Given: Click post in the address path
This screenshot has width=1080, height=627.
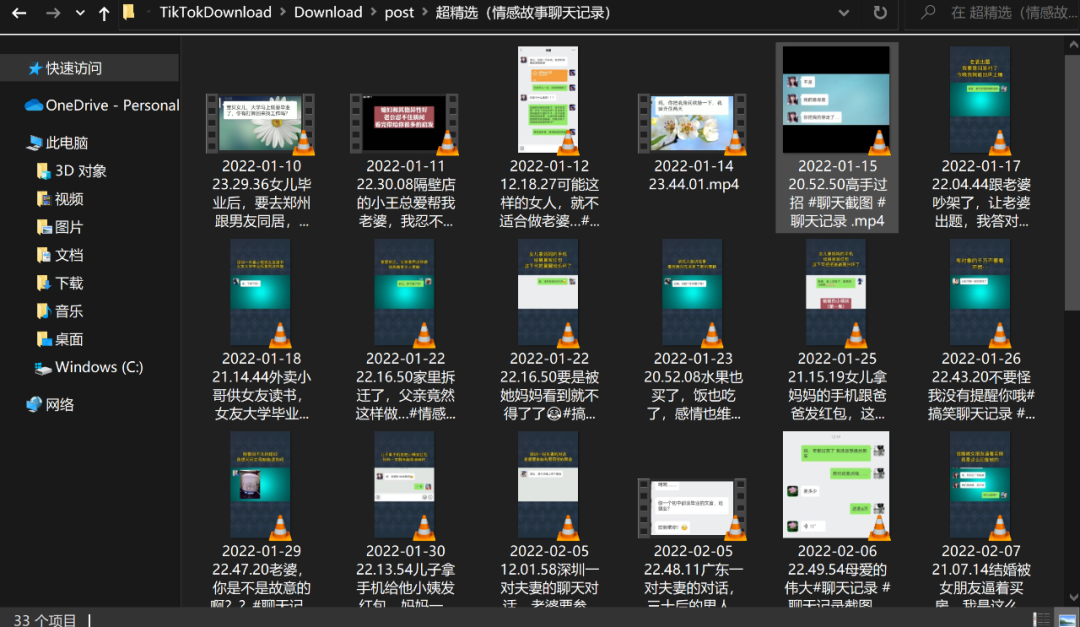Looking at the screenshot, I should pos(399,12).
